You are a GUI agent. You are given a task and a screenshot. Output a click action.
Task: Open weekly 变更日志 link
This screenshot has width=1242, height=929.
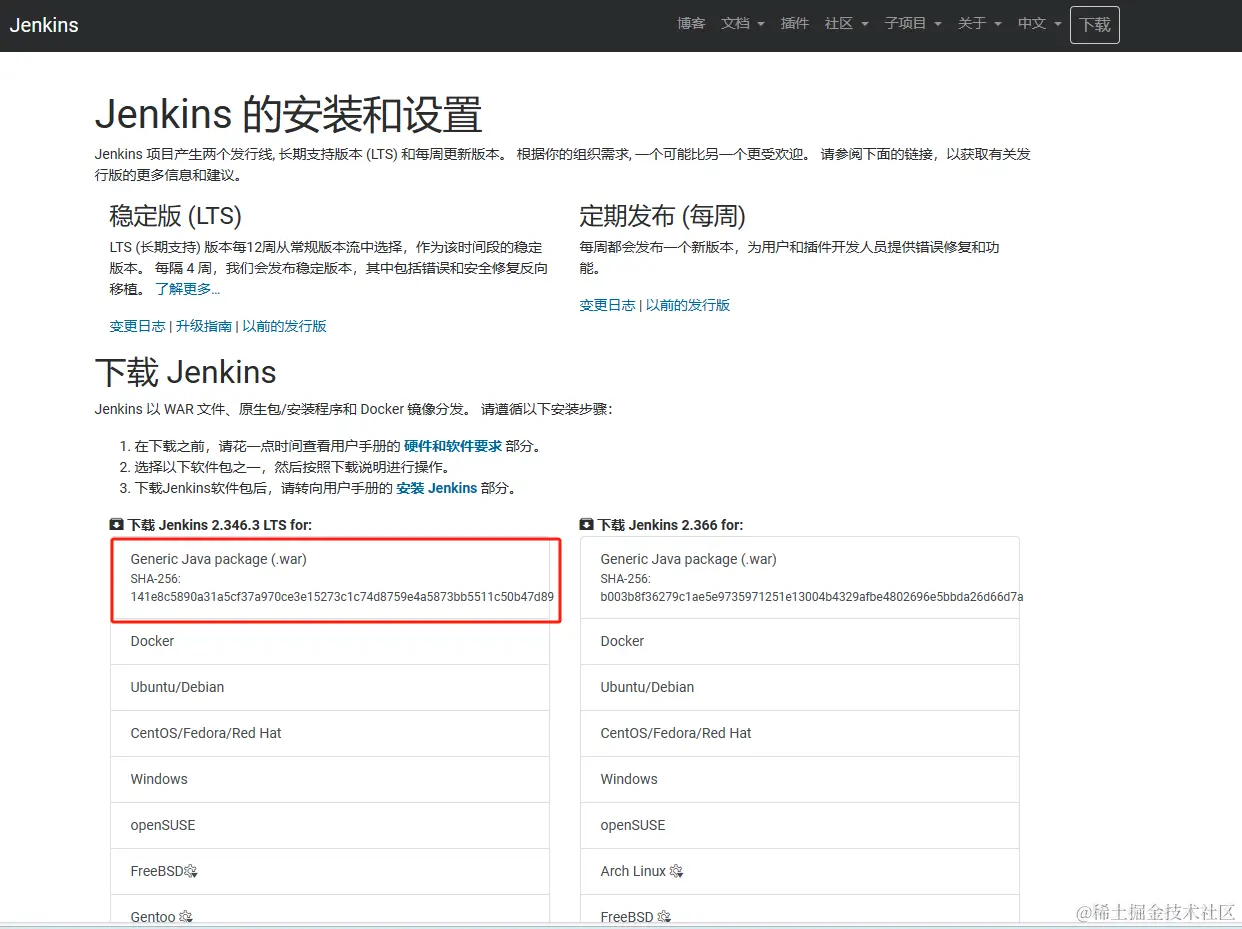coord(607,305)
